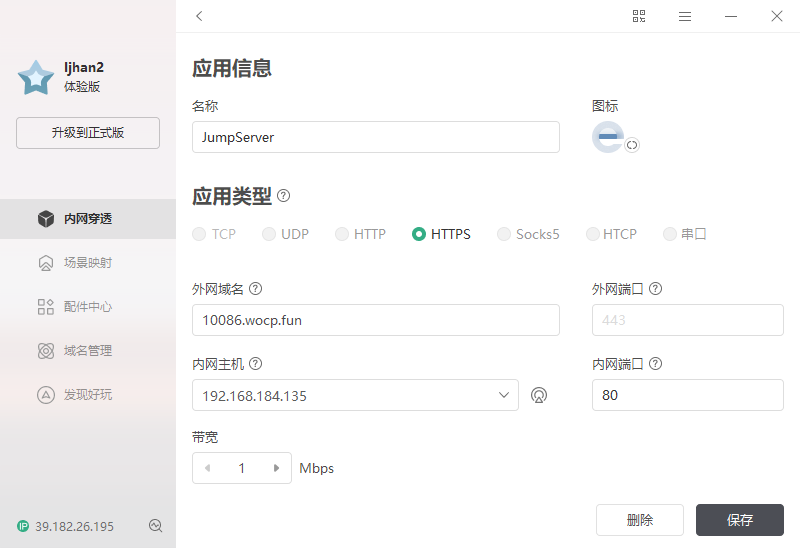The image size is (800, 548).
Task: Open the hamburger menu icon
Action: coord(685,16)
